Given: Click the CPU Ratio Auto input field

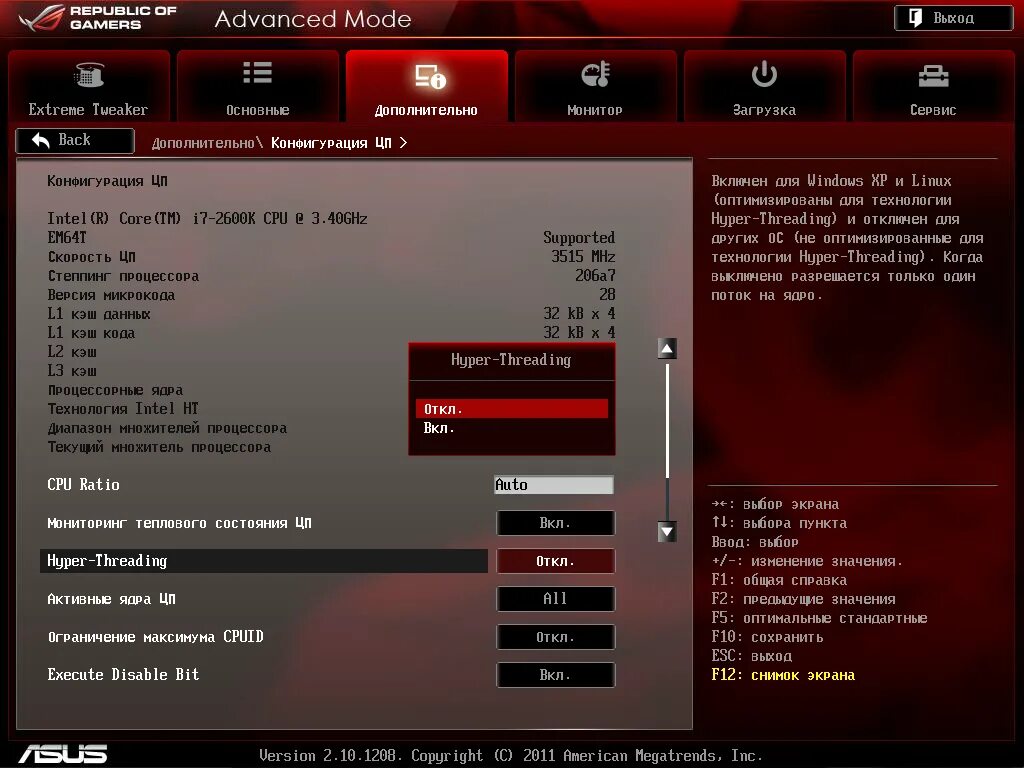Looking at the screenshot, I should [x=554, y=485].
